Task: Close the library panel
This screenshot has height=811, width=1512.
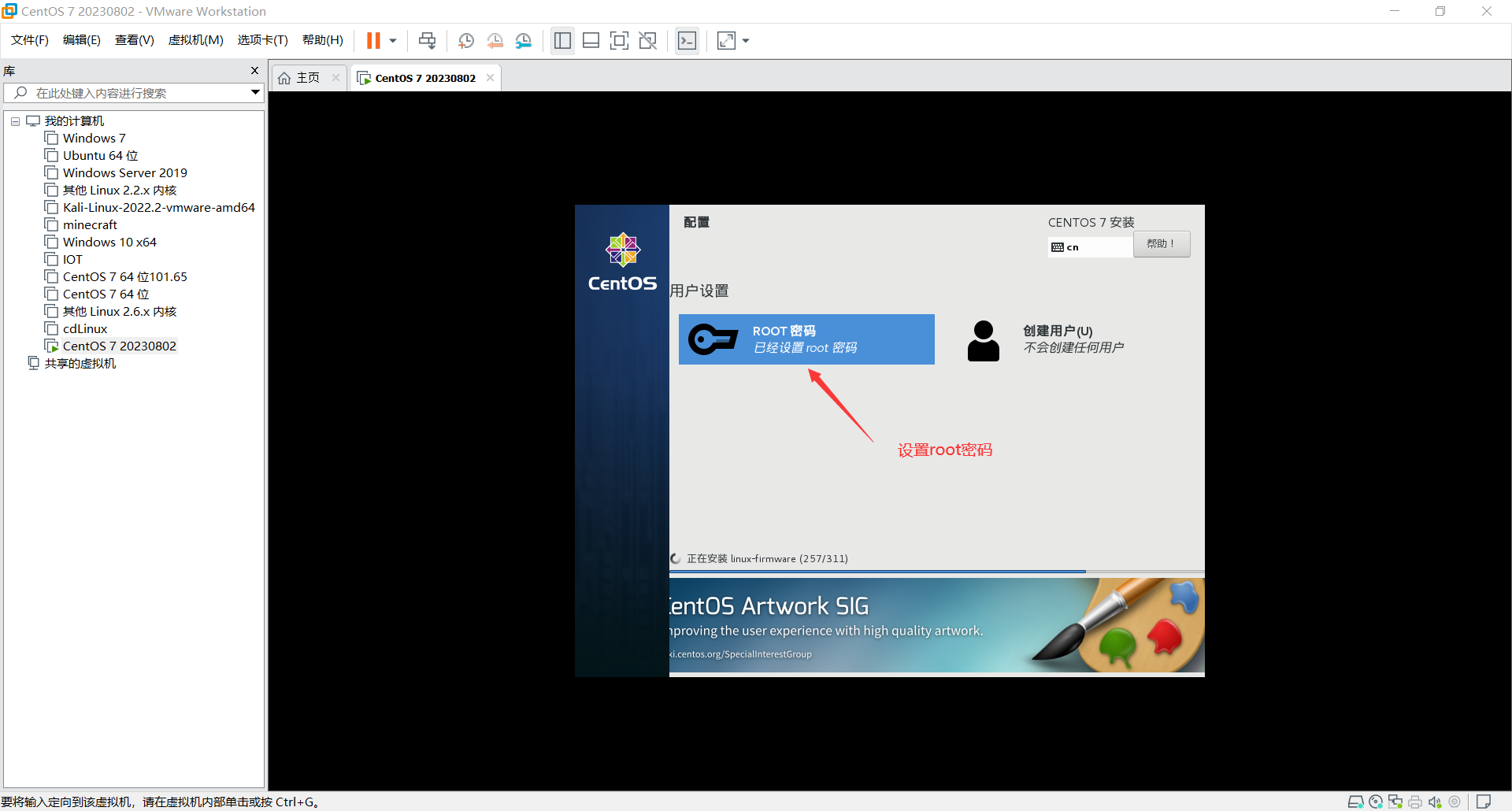Action: (x=254, y=70)
